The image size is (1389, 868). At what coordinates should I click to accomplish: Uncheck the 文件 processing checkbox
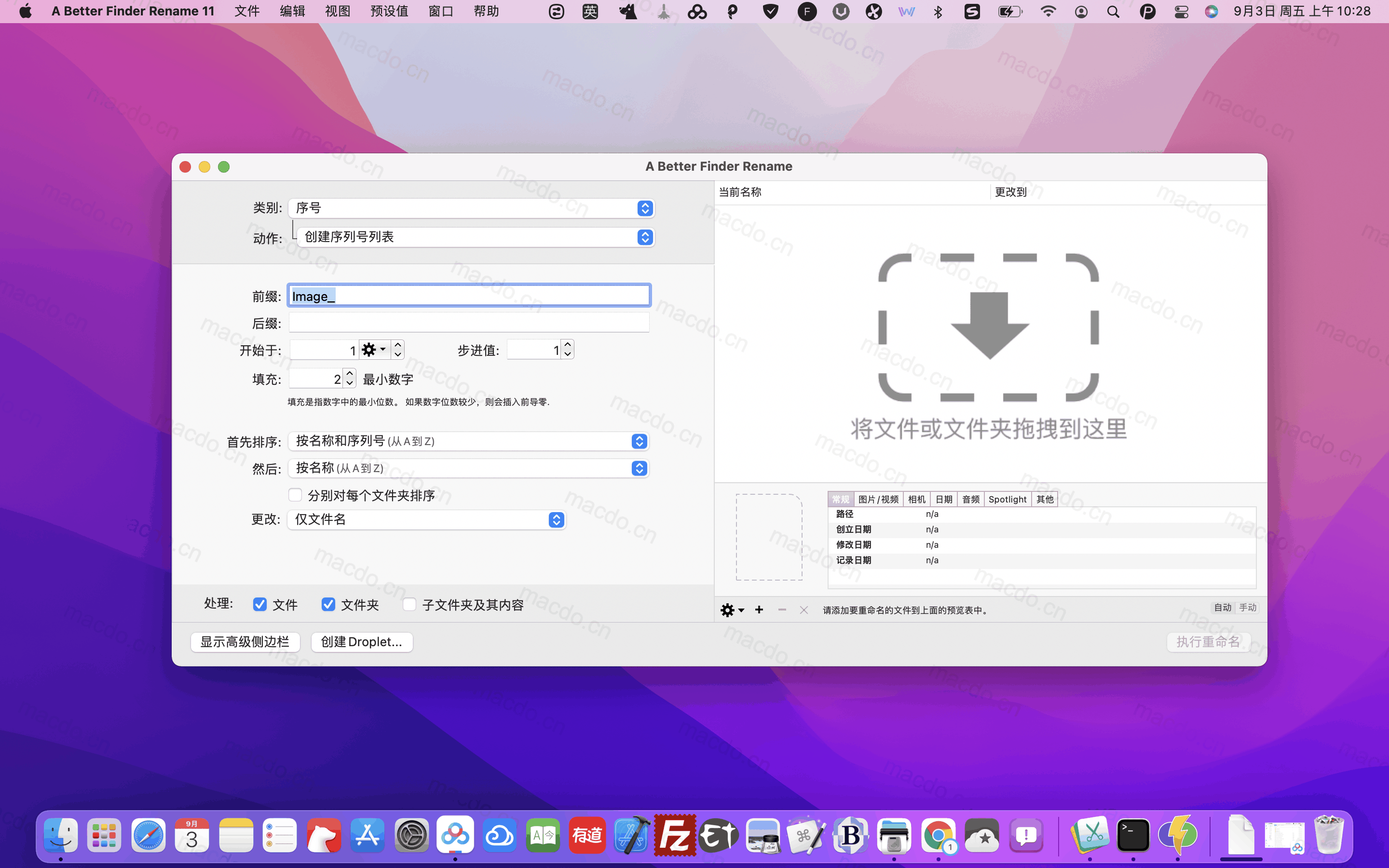(x=259, y=604)
